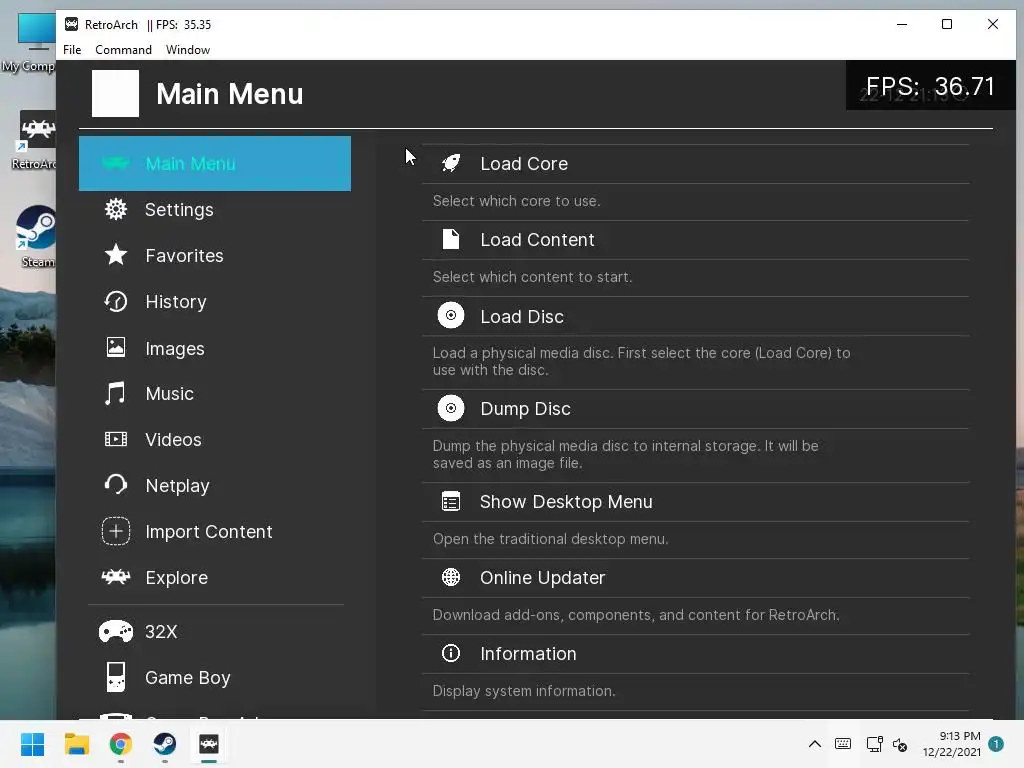The image size is (1024, 768).
Task: Click the RetroArch taskbar icon
Action: [x=209, y=744]
